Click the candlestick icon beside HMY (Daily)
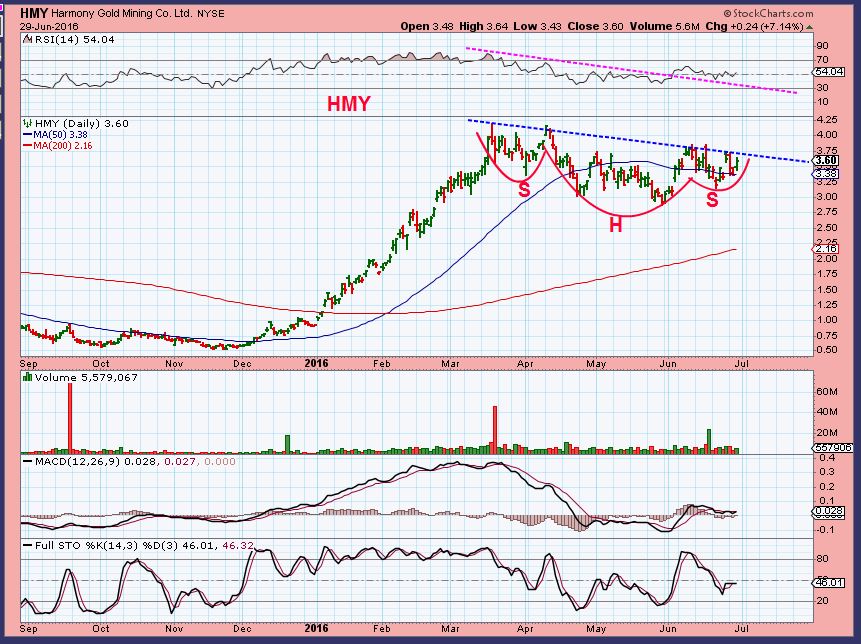Viewport: 861px width, 644px height. (x=27, y=124)
